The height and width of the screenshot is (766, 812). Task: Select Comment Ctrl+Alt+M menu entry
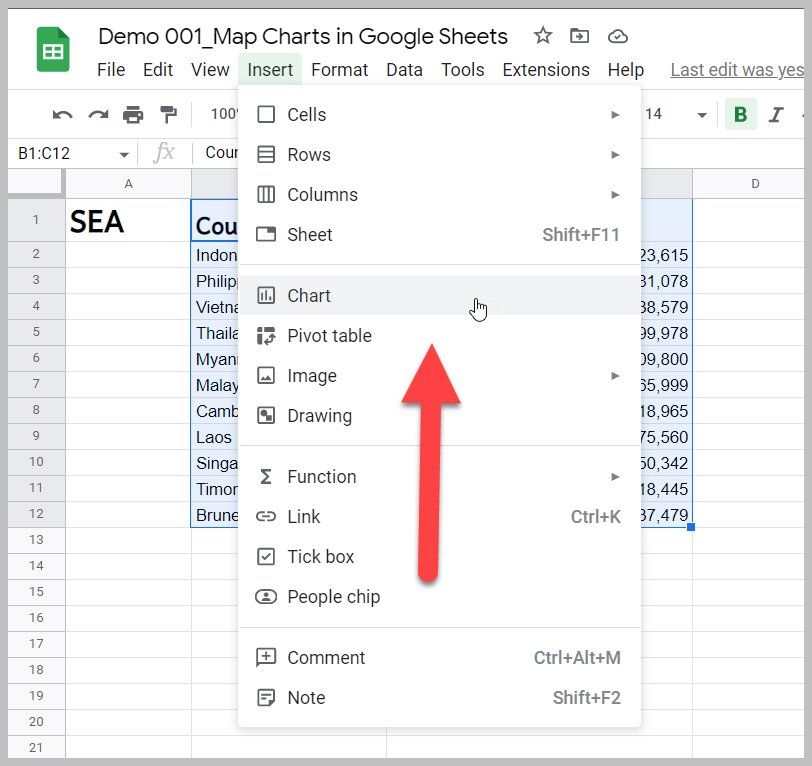click(x=440, y=657)
